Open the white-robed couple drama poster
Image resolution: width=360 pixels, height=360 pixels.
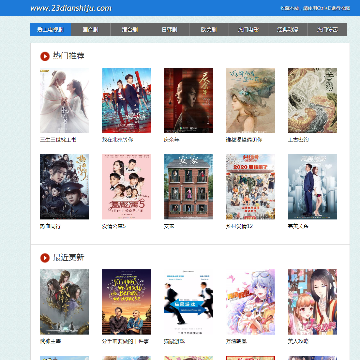pyautogui.click(x=64, y=100)
